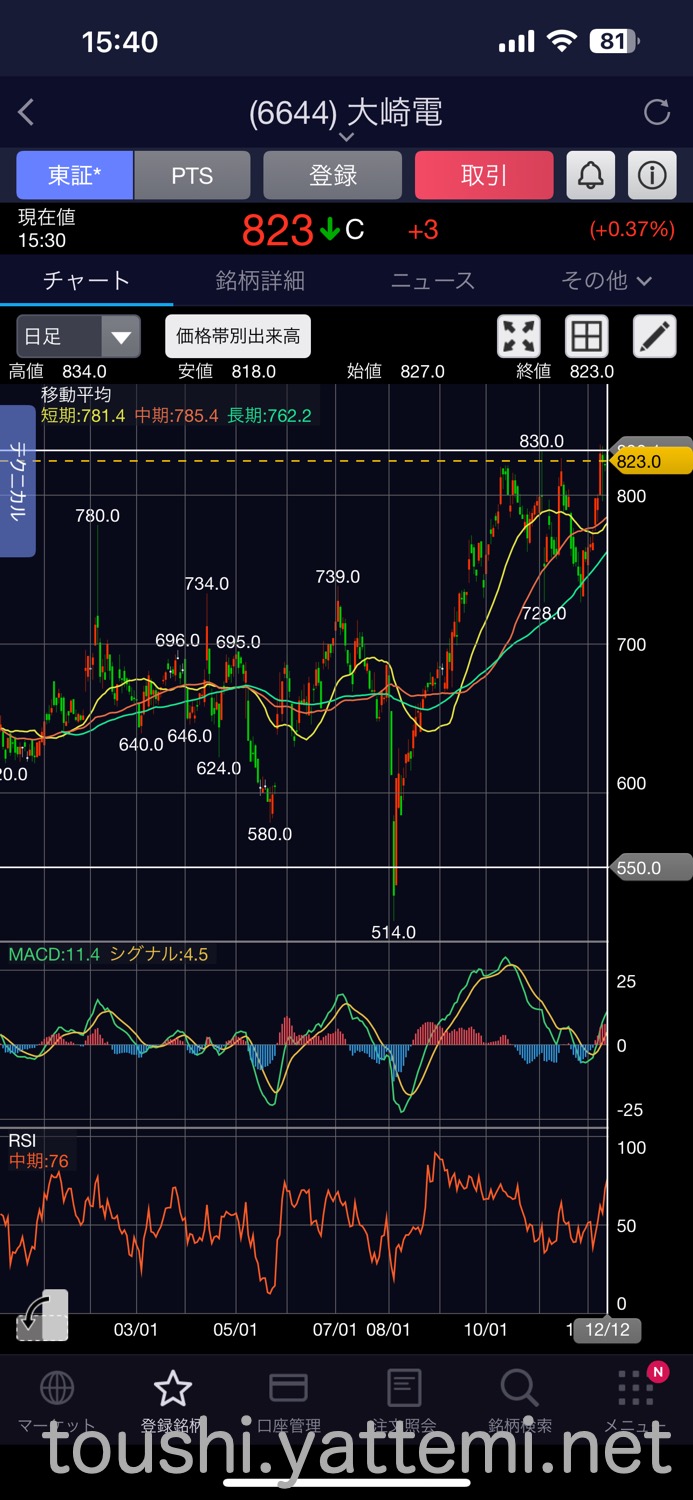Switch to ニュース tab
The height and width of the screenshot is (1500, 693).
[432, 281]
